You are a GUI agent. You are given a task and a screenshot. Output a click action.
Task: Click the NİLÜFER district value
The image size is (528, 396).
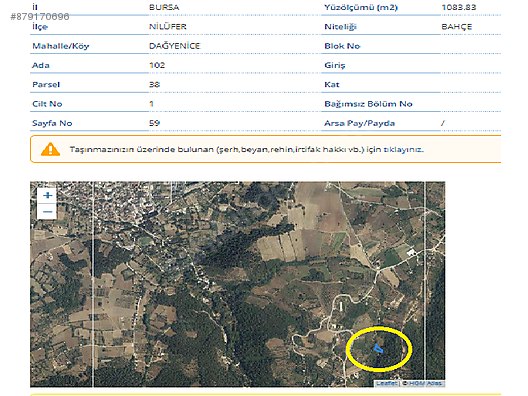pyautogui.click(x=168, y=27)
